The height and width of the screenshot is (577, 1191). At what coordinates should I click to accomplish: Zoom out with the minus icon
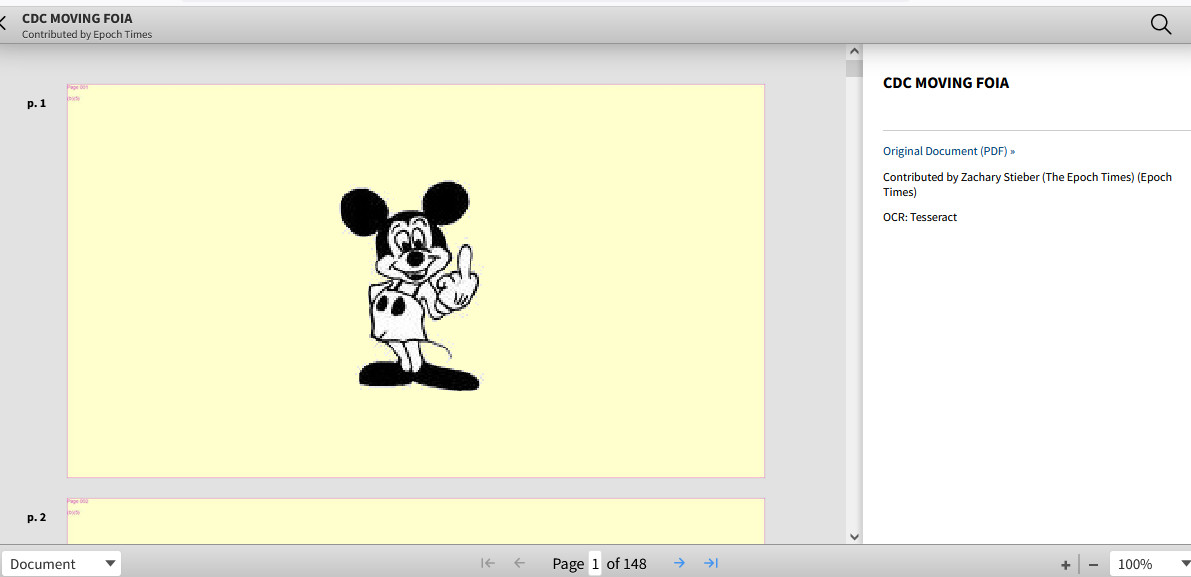(1094, 564)
